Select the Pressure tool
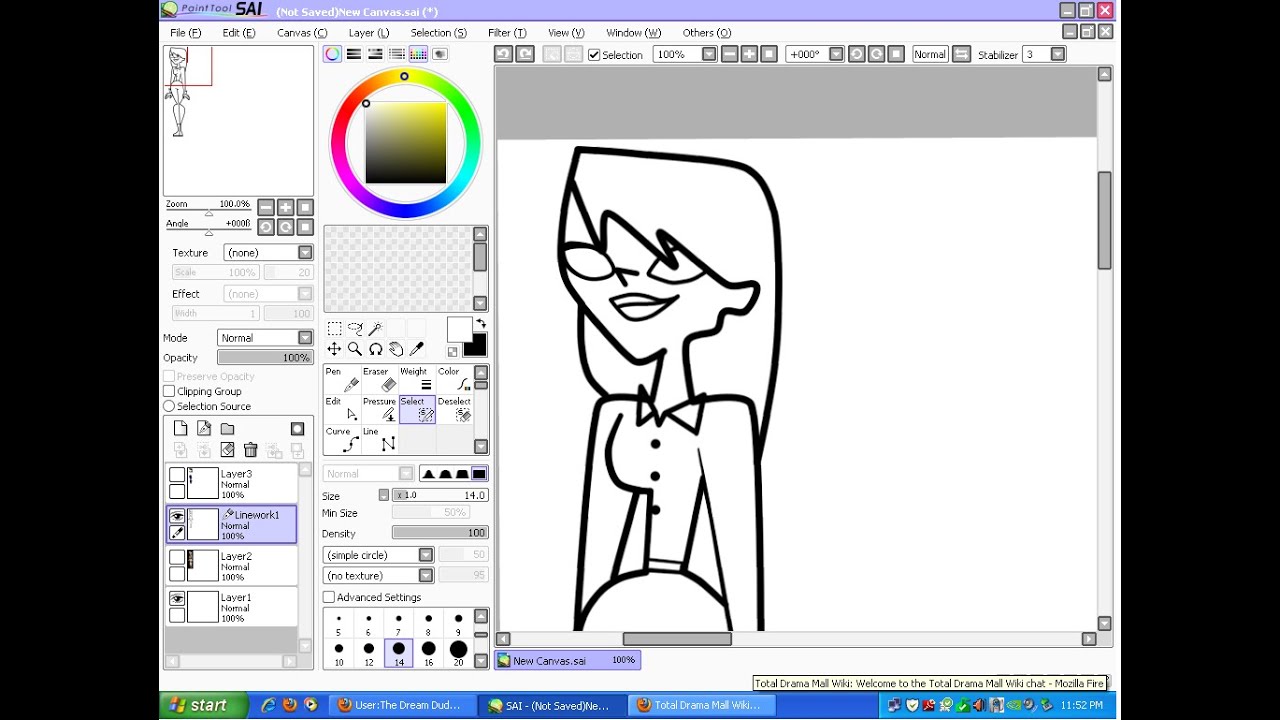 379,410
